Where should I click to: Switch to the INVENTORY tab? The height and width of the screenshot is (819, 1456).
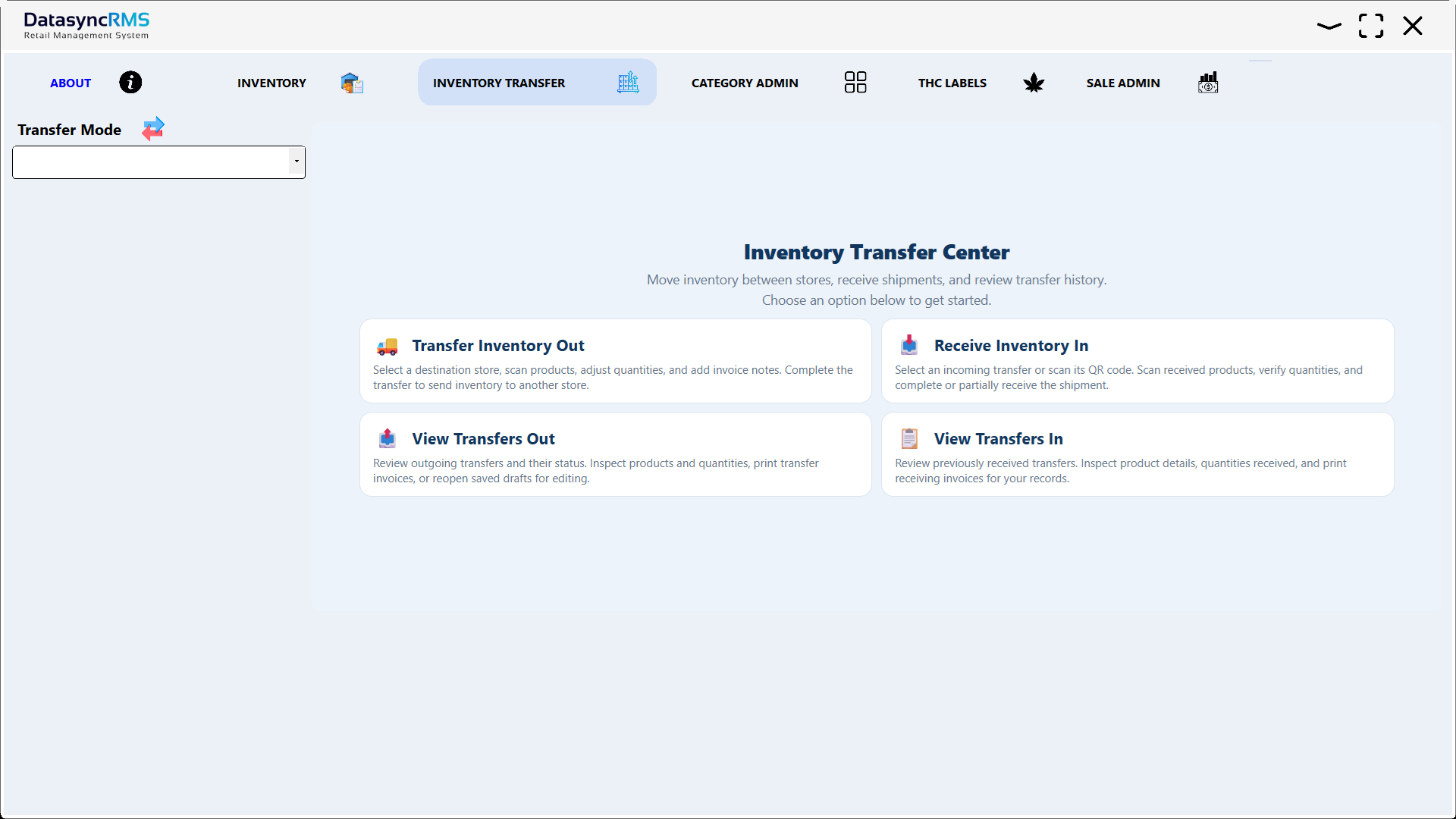click(x=271, y=83)
